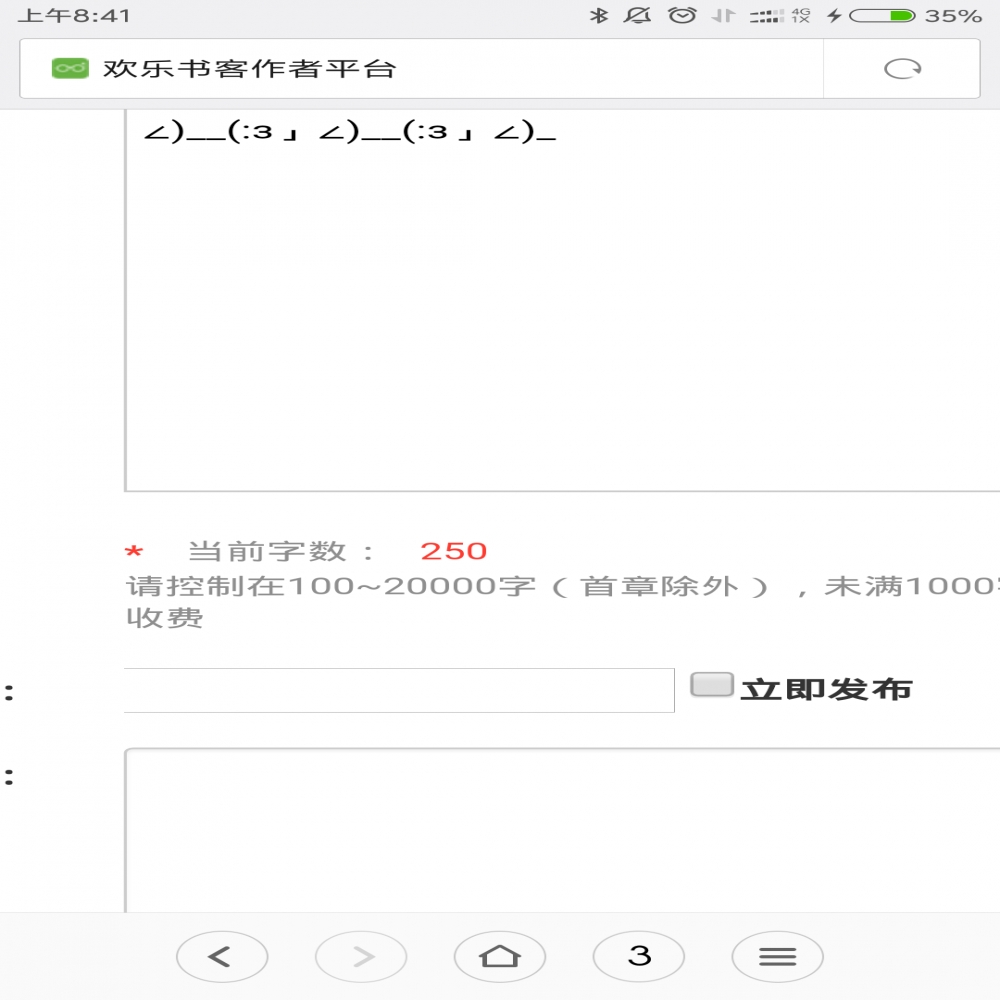Tap the red word count 250

pos(455,550)
